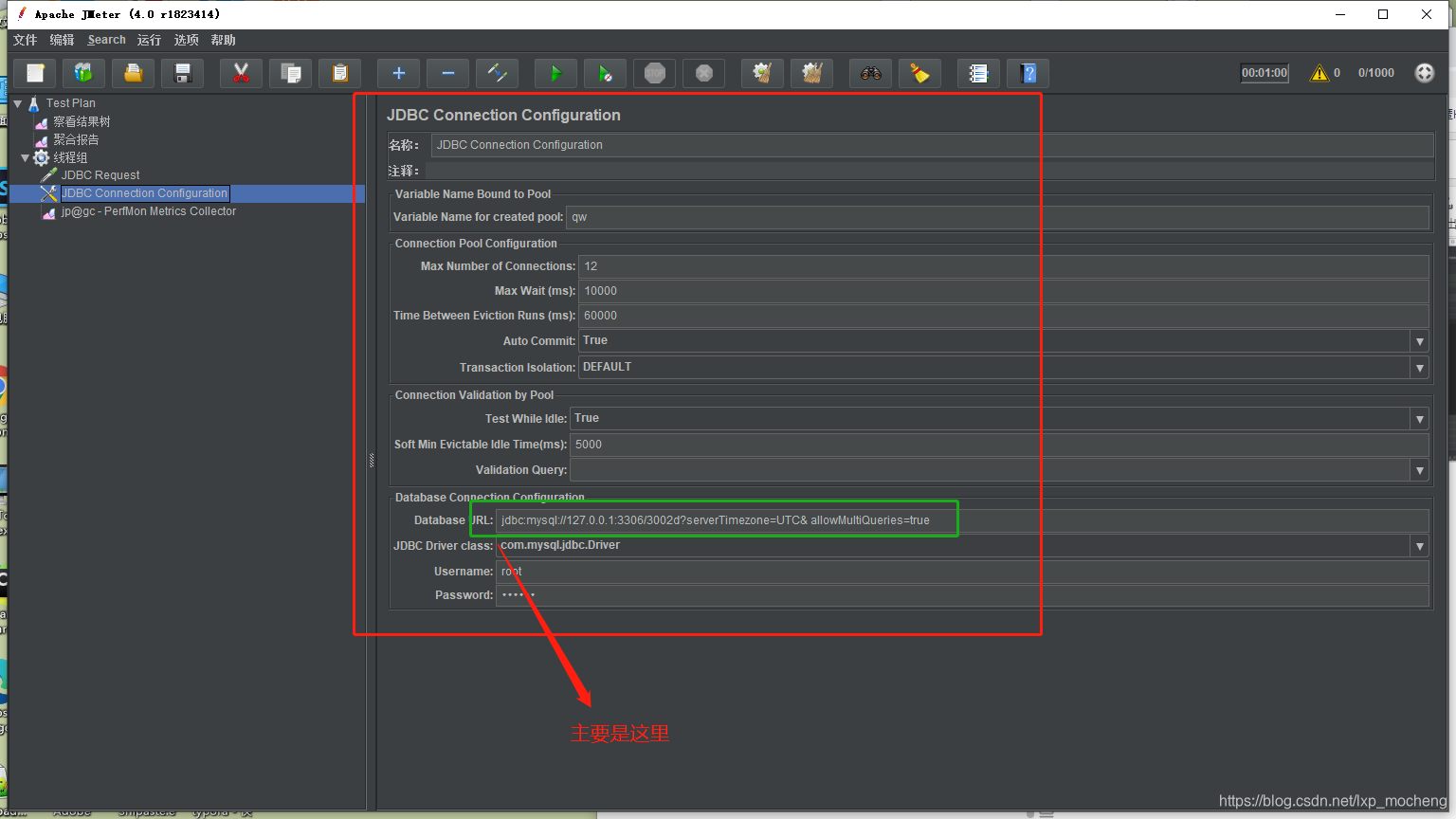Click the Database URL field
This screenshot has width=1456, height=819.
(x=962, y=520)
